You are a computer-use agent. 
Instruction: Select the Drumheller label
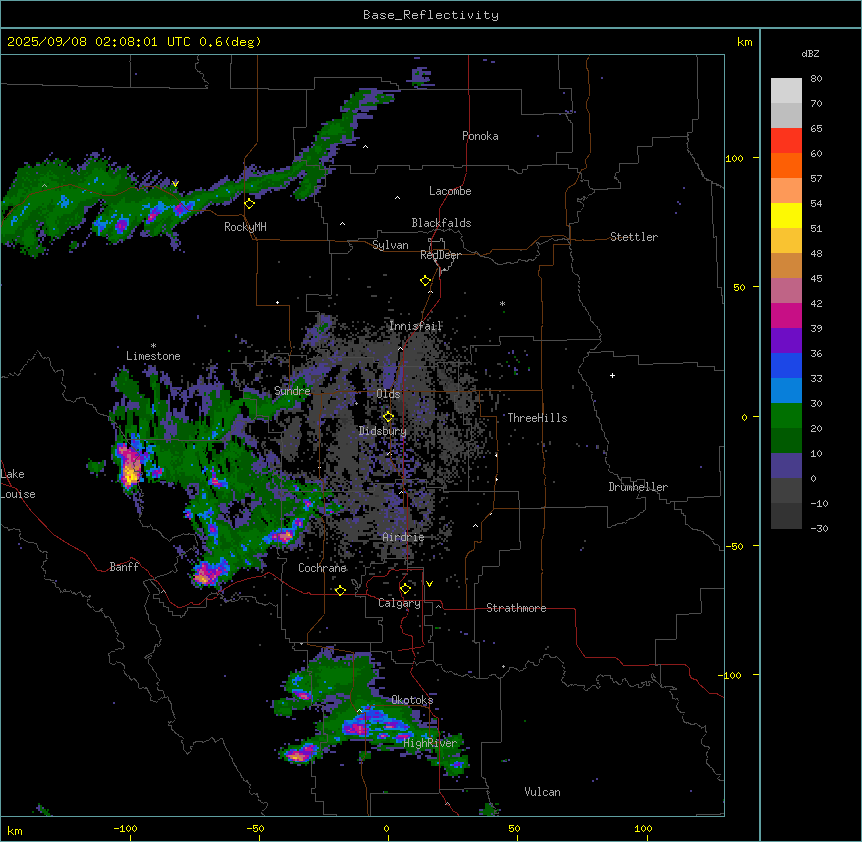[x=638, y=487]
